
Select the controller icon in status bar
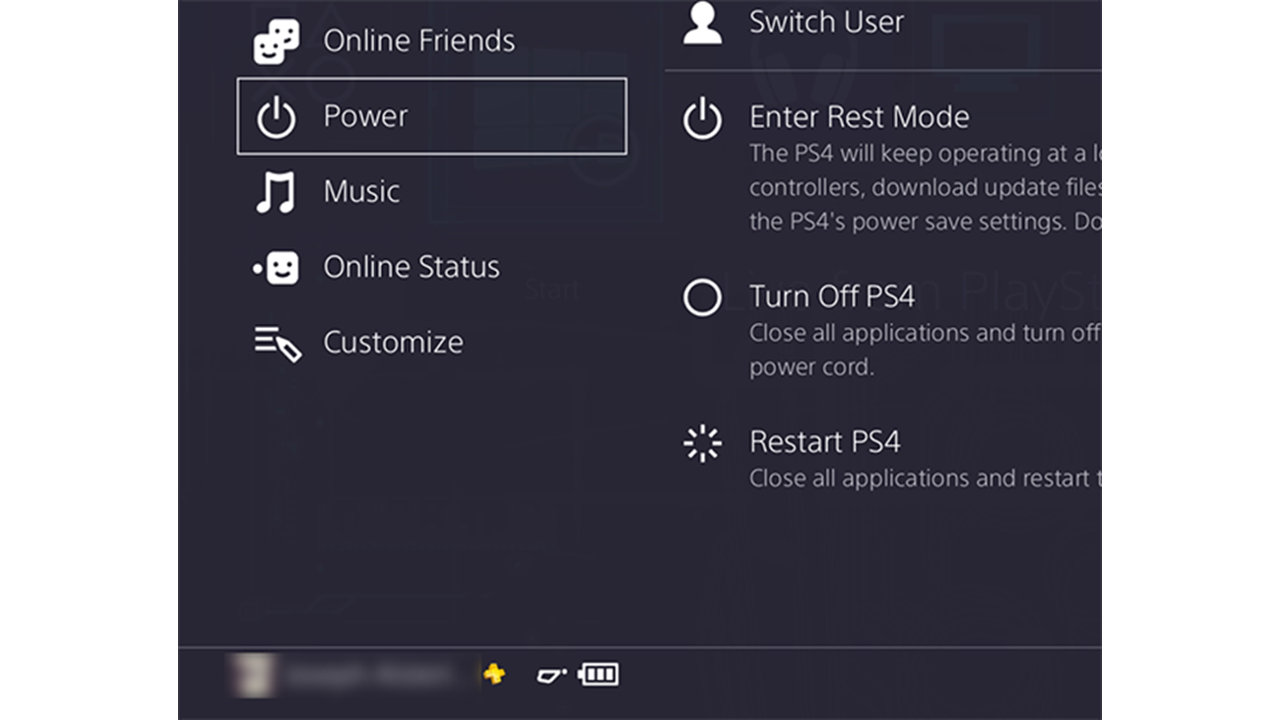pos(552,674)
